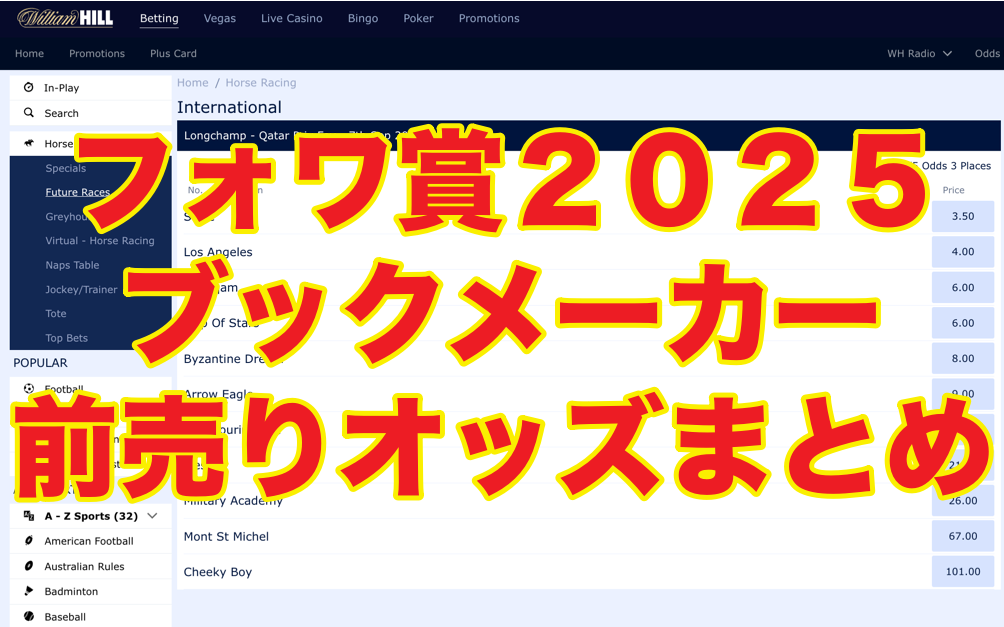Screen dimensions: 1004x627
Task: Click the Search magnifier icon
Action: click(29, 113)
